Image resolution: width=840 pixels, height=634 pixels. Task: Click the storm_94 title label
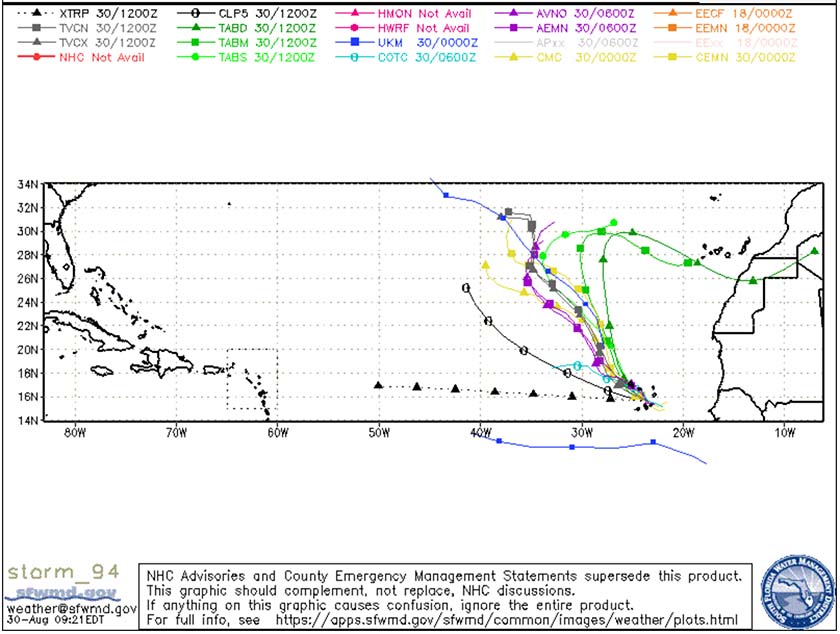63,572
